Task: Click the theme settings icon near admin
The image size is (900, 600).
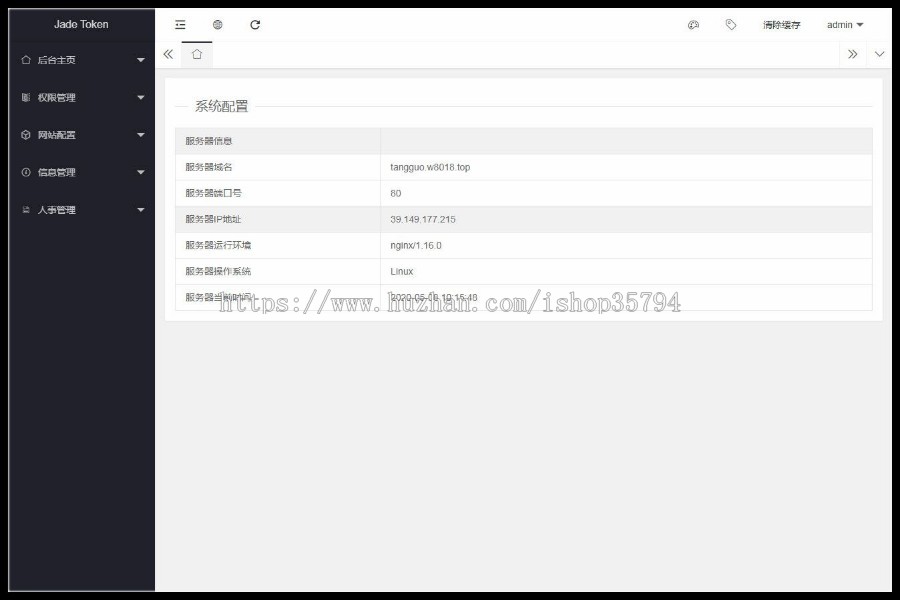Action: click(695, 25)
